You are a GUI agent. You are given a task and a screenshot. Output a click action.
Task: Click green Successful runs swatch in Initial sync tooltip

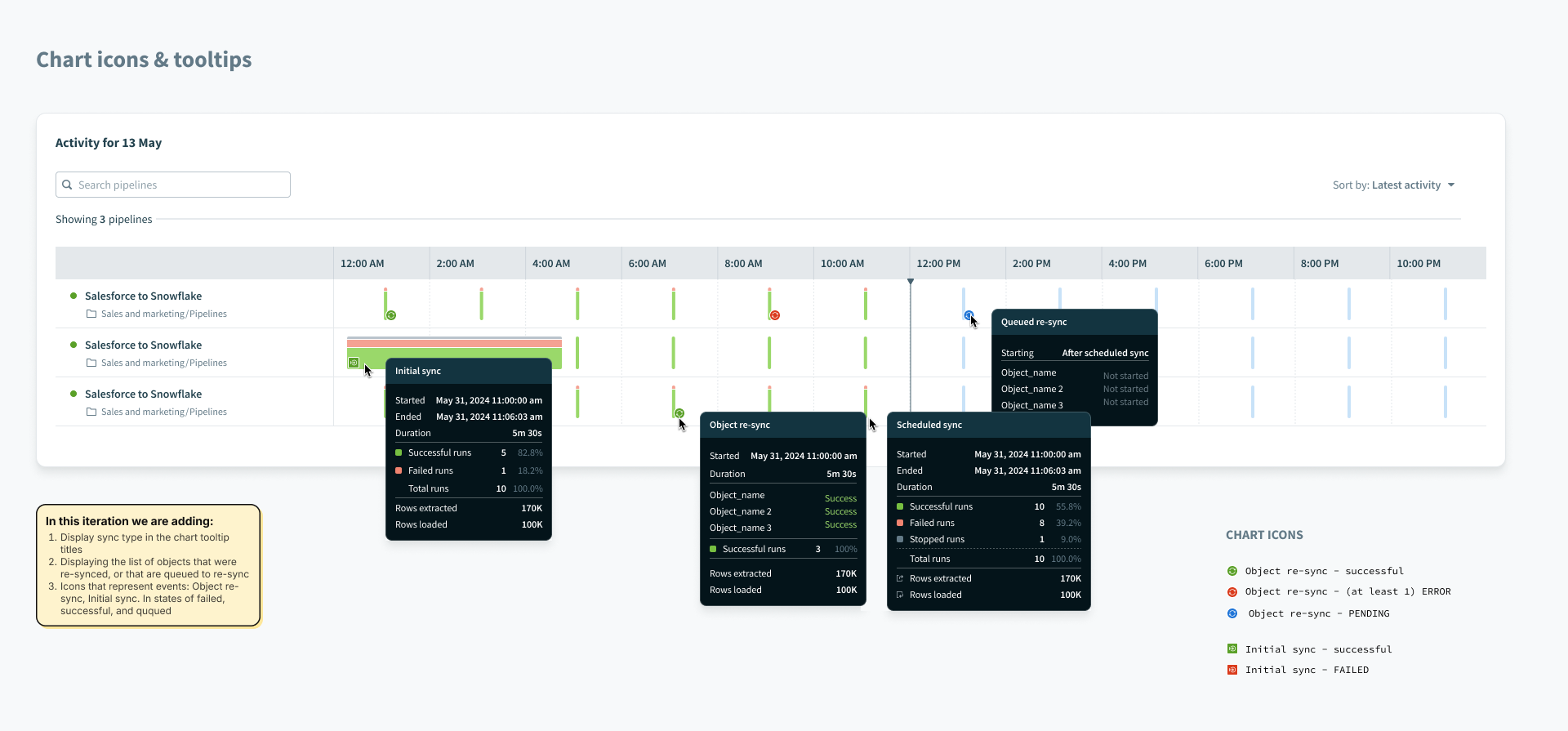(399, 452)
